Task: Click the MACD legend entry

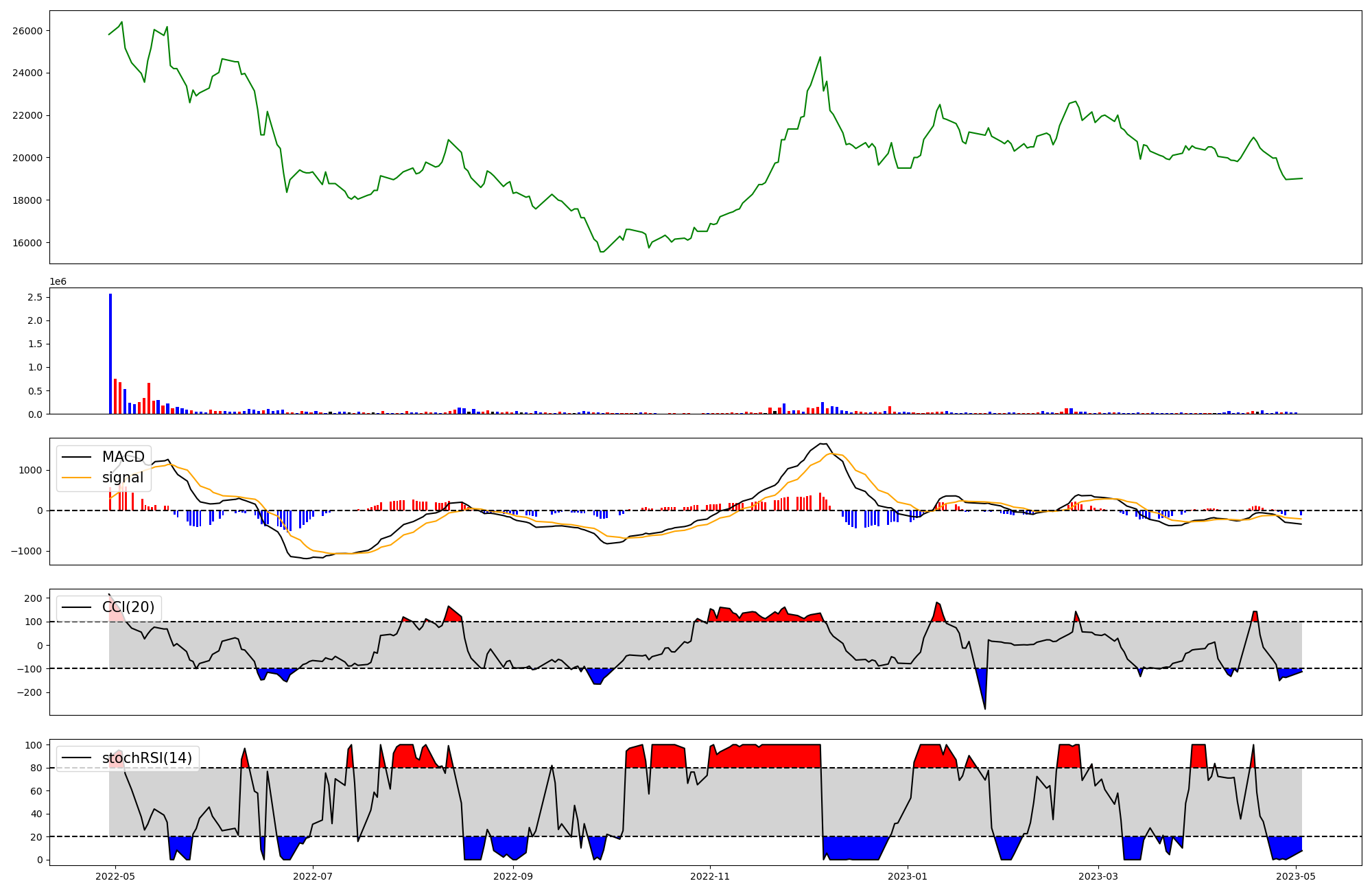Action: pos(123,457)
